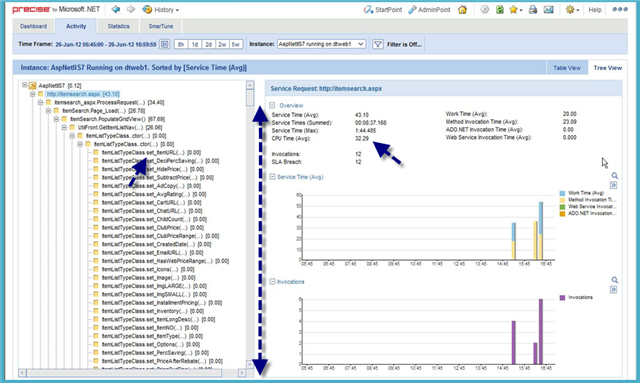Viewport: 640px width, 383px height.
Task: Send by email using envelope icon
Action: pyautogui.click(x=549, y=9)
